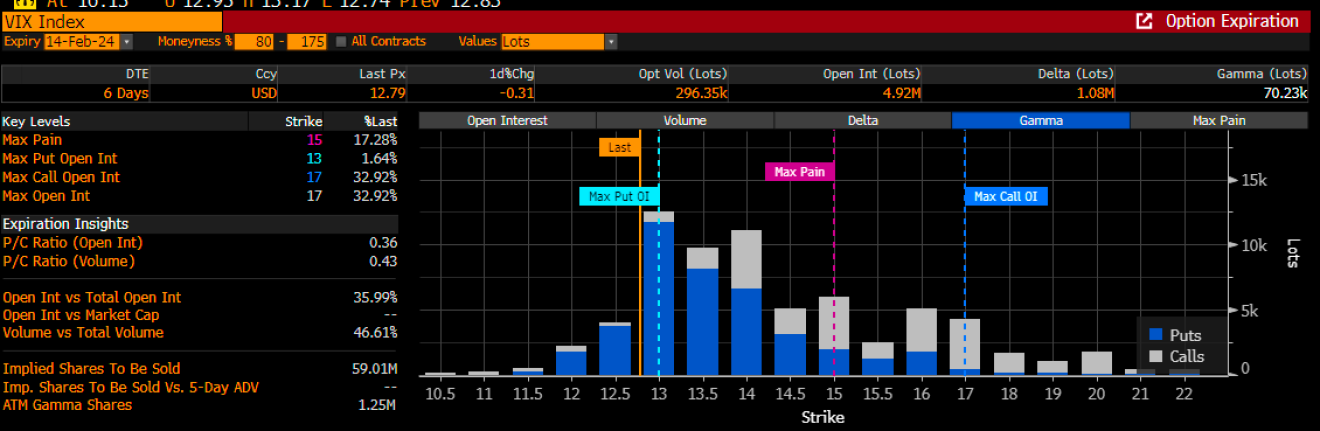The height and width of the screenshot is (431, 1320).
Task: Click the strike 17 gamma bar
Action: 965,347
